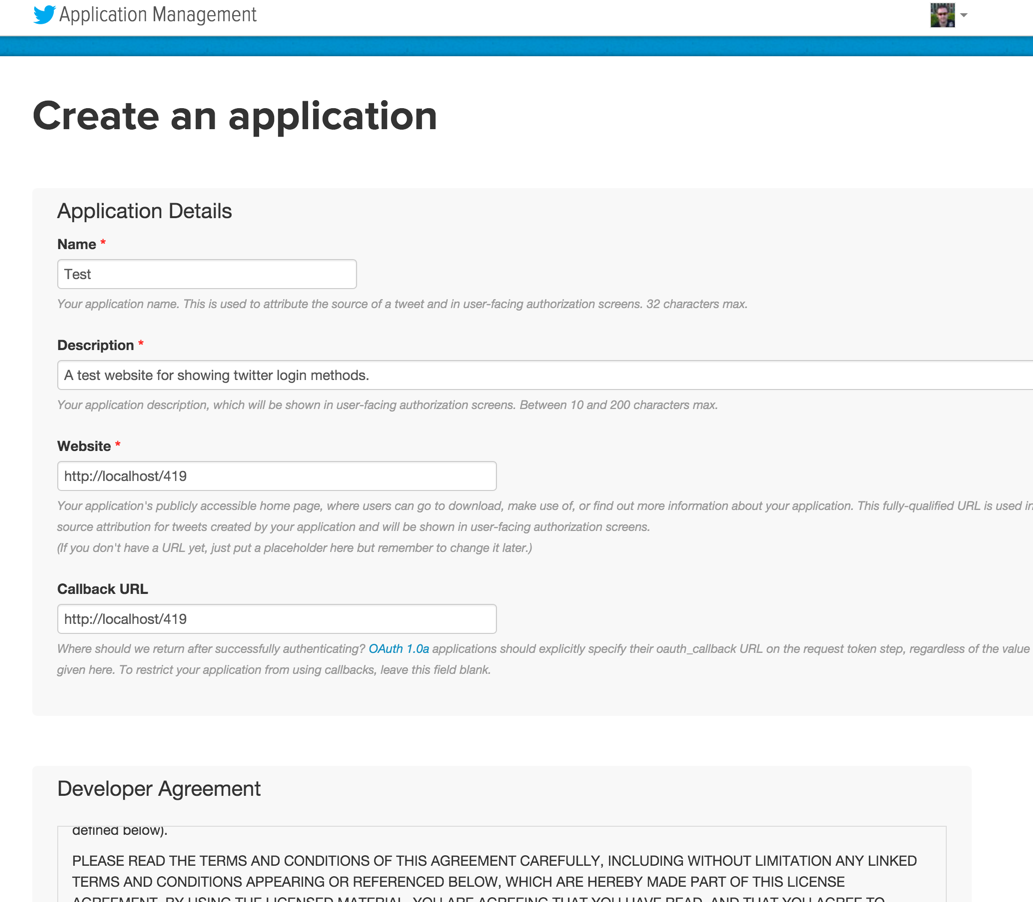
Task: Click the Callback URL input box
Action: pos(277,619)
